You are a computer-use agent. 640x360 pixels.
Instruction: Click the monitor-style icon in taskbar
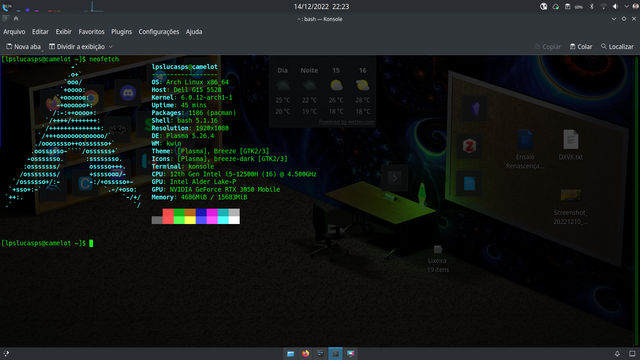(351, 353)
